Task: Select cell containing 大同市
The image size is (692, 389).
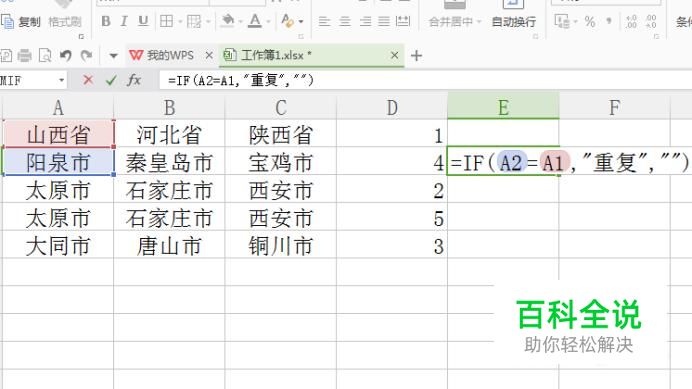Action: 58,246
